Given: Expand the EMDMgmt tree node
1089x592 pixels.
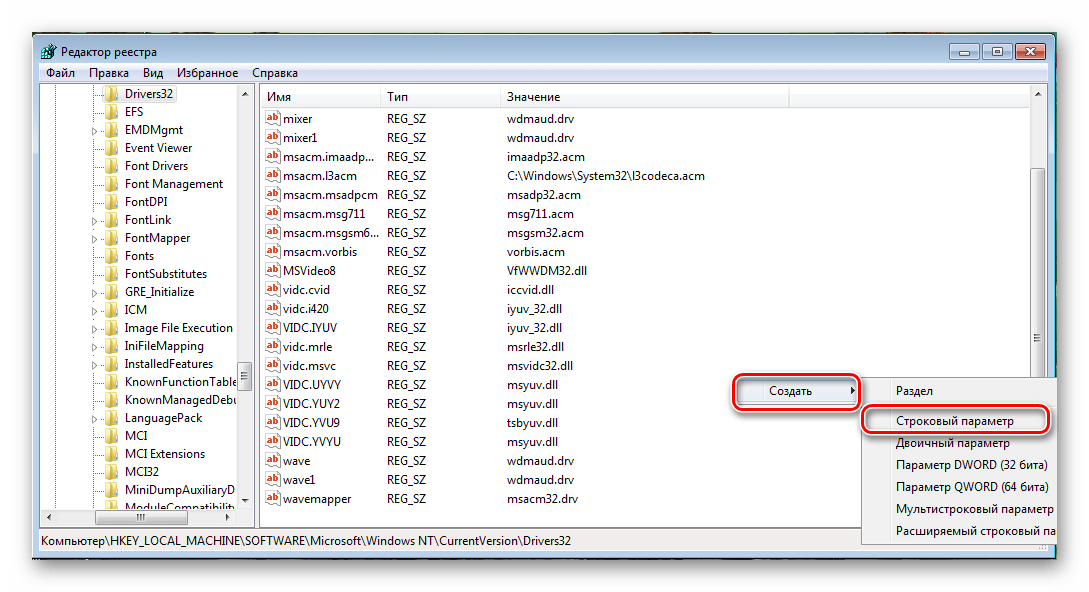Looking at the screenshot, I should [95, 130].
